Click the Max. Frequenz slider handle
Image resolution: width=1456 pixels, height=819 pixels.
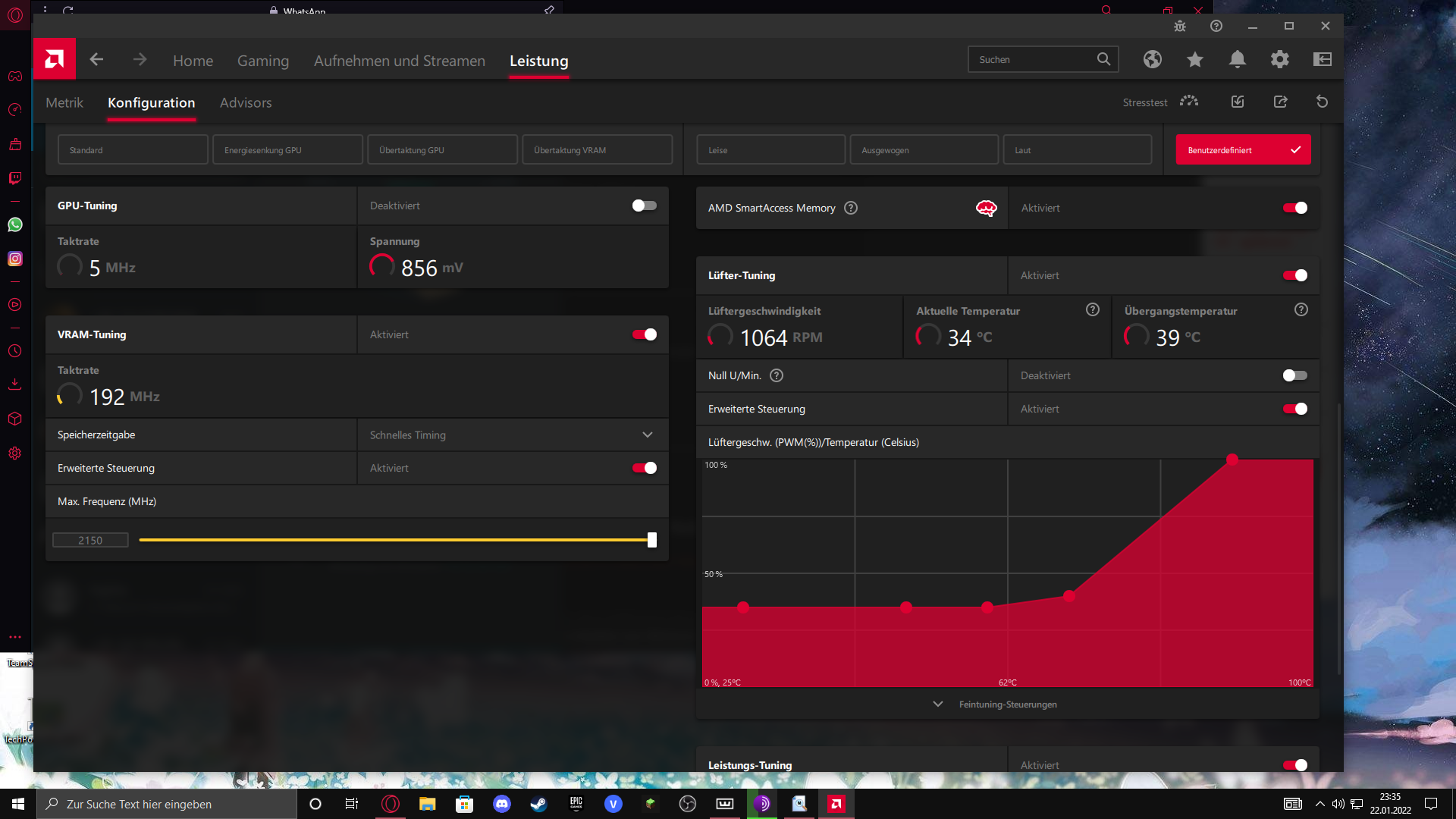point(652,540)
